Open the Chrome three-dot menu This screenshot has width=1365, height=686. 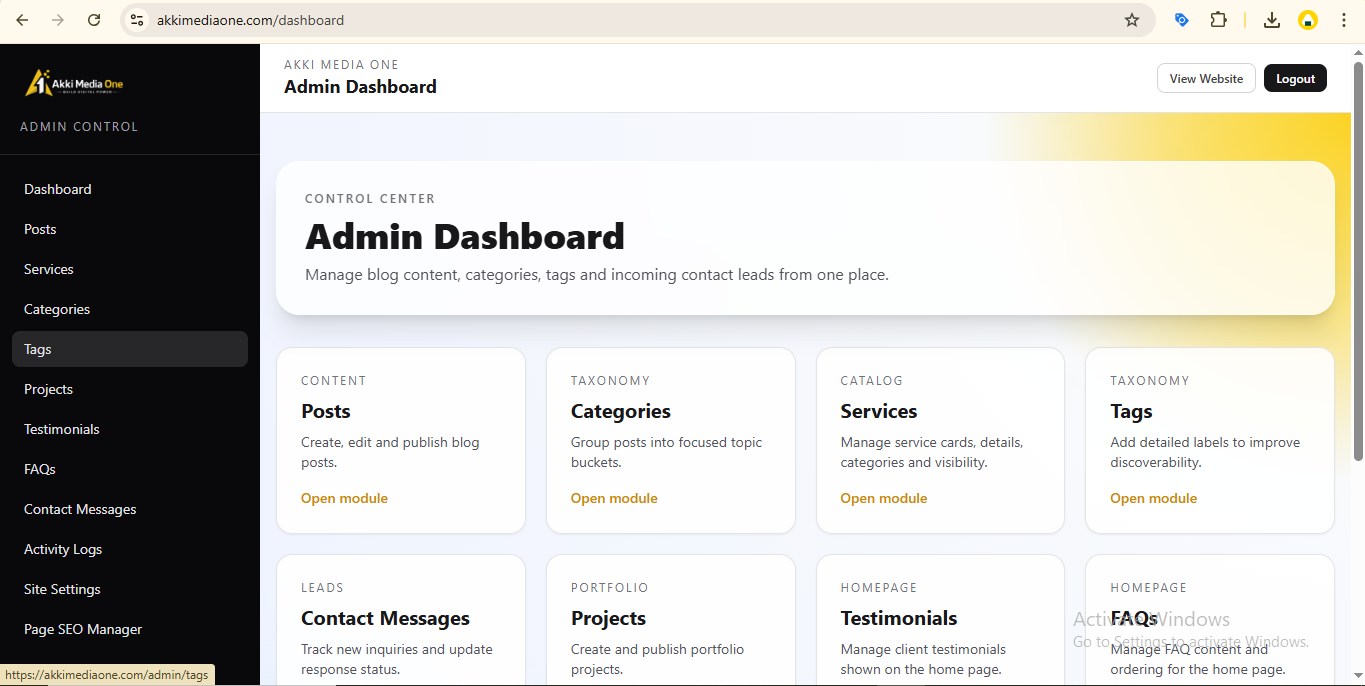[x=1344, y=19]
